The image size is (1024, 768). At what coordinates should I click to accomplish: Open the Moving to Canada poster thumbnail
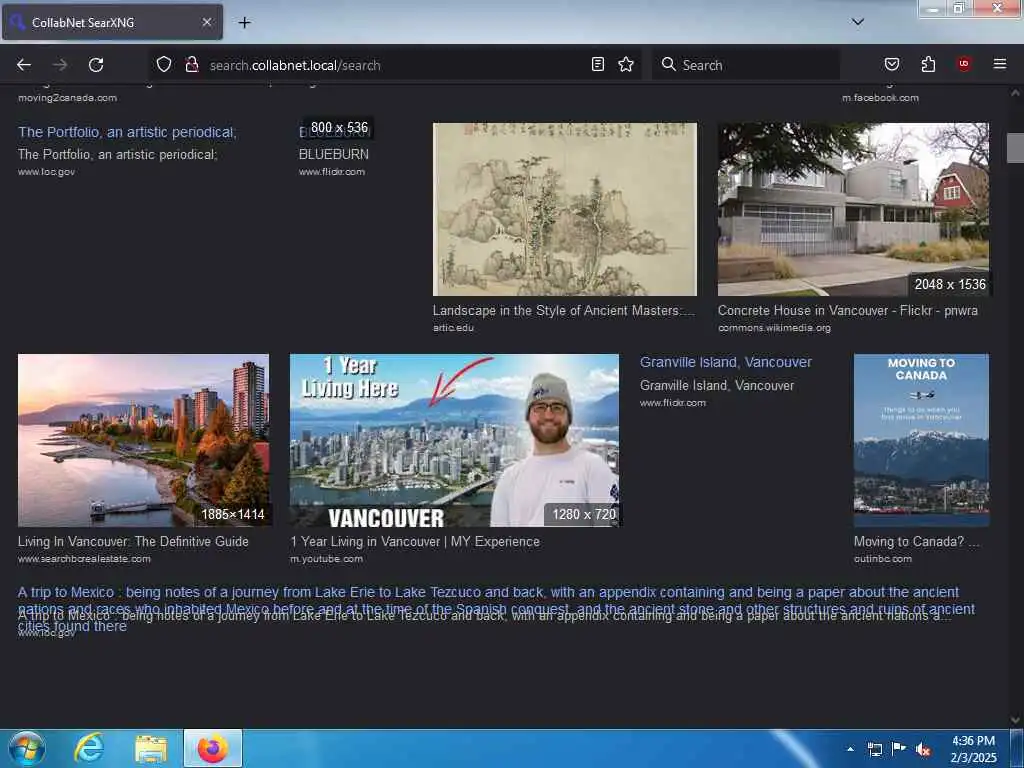click(x=921, y=440)
